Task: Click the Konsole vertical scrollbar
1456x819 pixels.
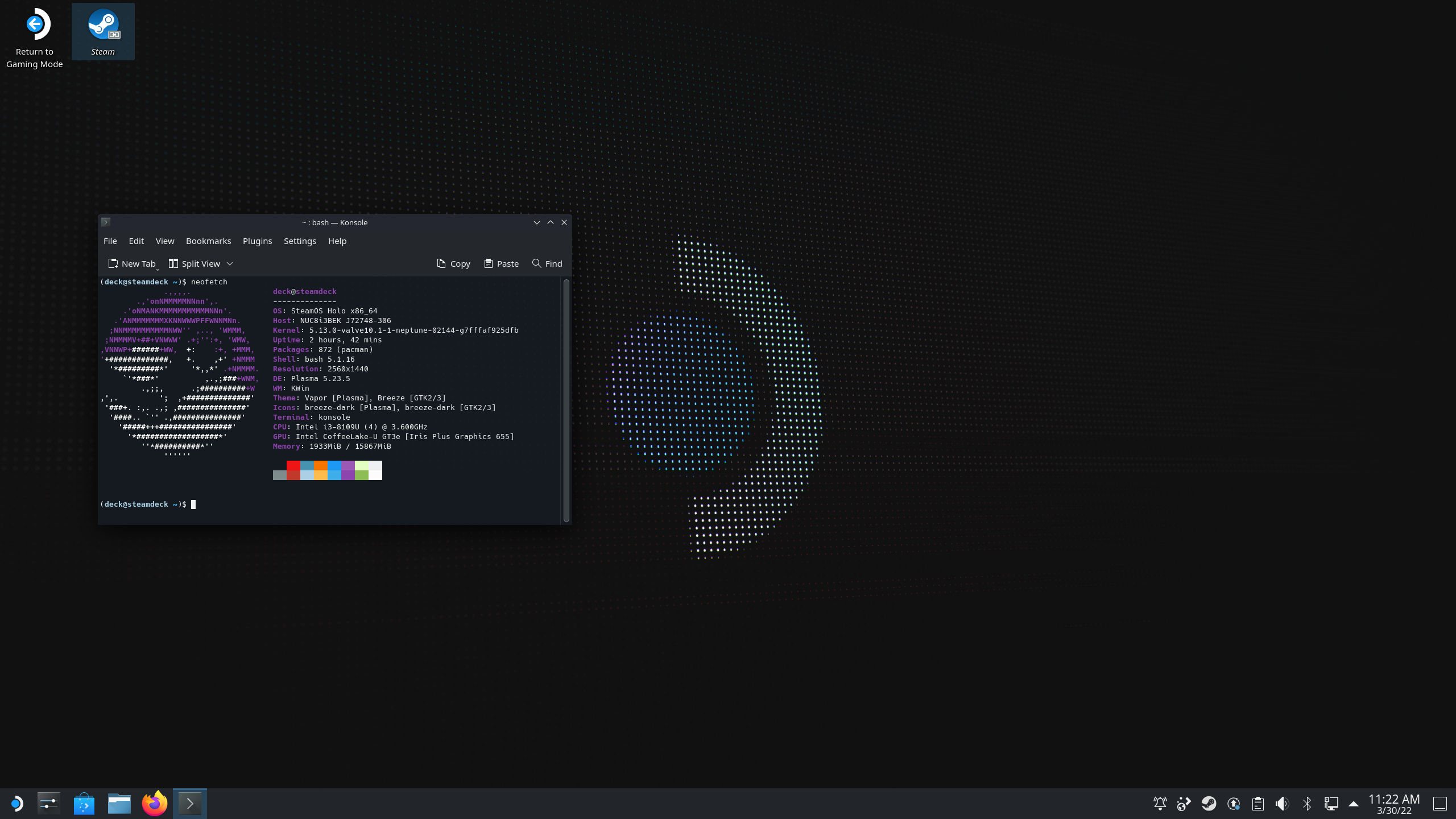Action: tap(566, 400)
